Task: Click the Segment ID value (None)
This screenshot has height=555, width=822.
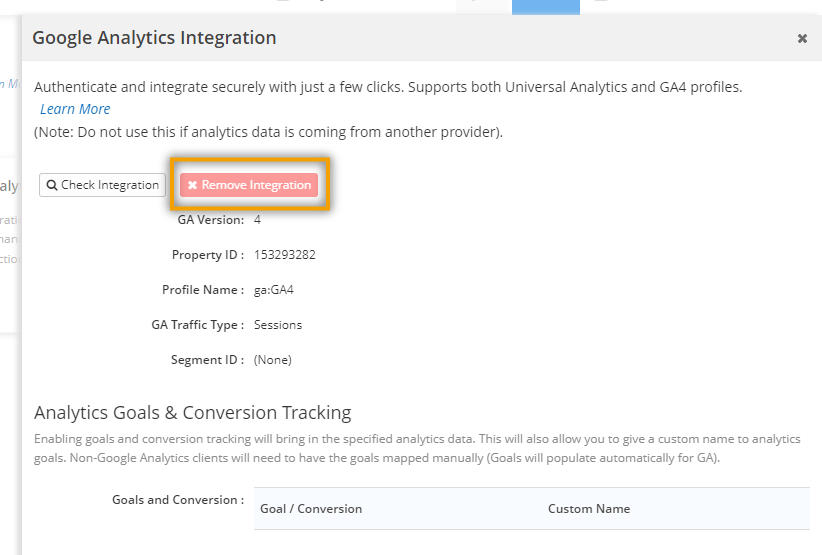Action: point(273,360)
